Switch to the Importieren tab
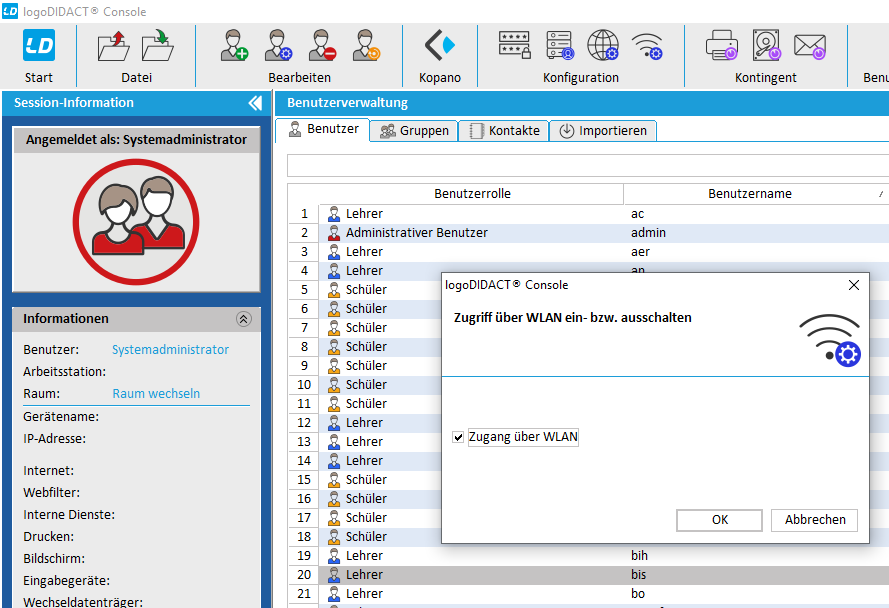The image size is (889, 608). pyautogui.click(x=603, y=131)
